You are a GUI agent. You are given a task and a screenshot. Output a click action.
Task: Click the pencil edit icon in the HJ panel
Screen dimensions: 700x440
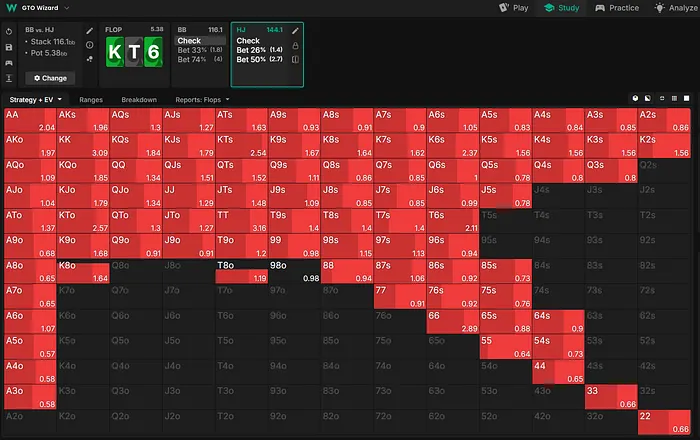294,31
